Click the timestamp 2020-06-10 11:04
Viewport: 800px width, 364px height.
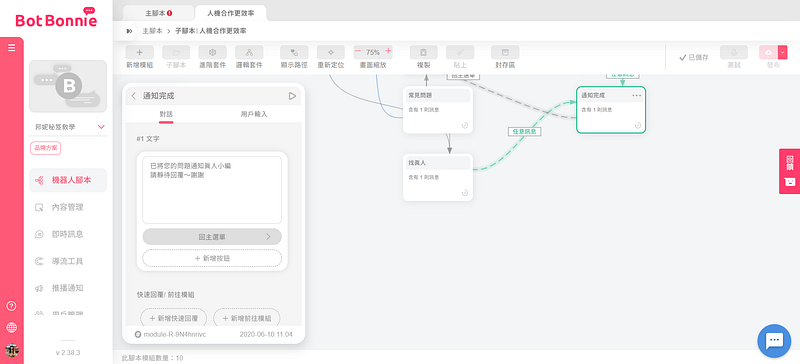(266, 334)
